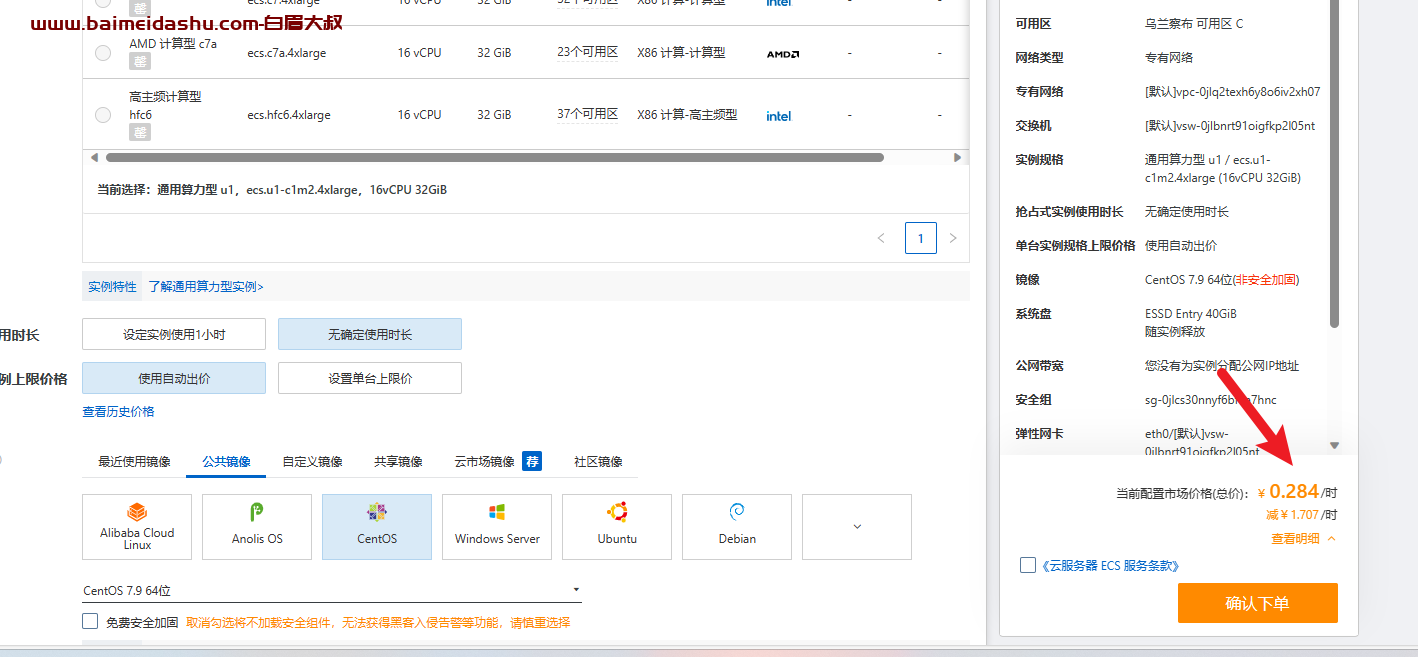Open 37个可用区 availability list
The height and width of the screenshot is (657, 1418).
[x=587, y=114]
